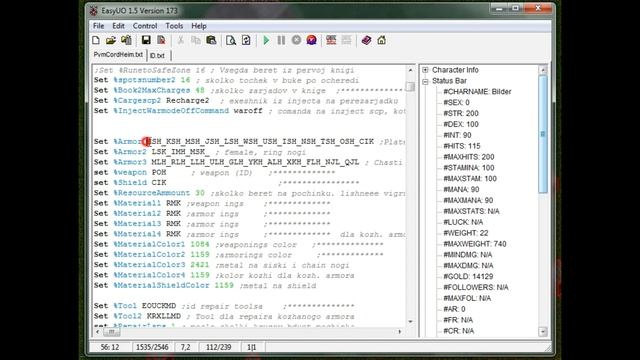640x360 pixels.
Task: Select #MAXMANA: 90 entry
Action: tap(468, 200)
